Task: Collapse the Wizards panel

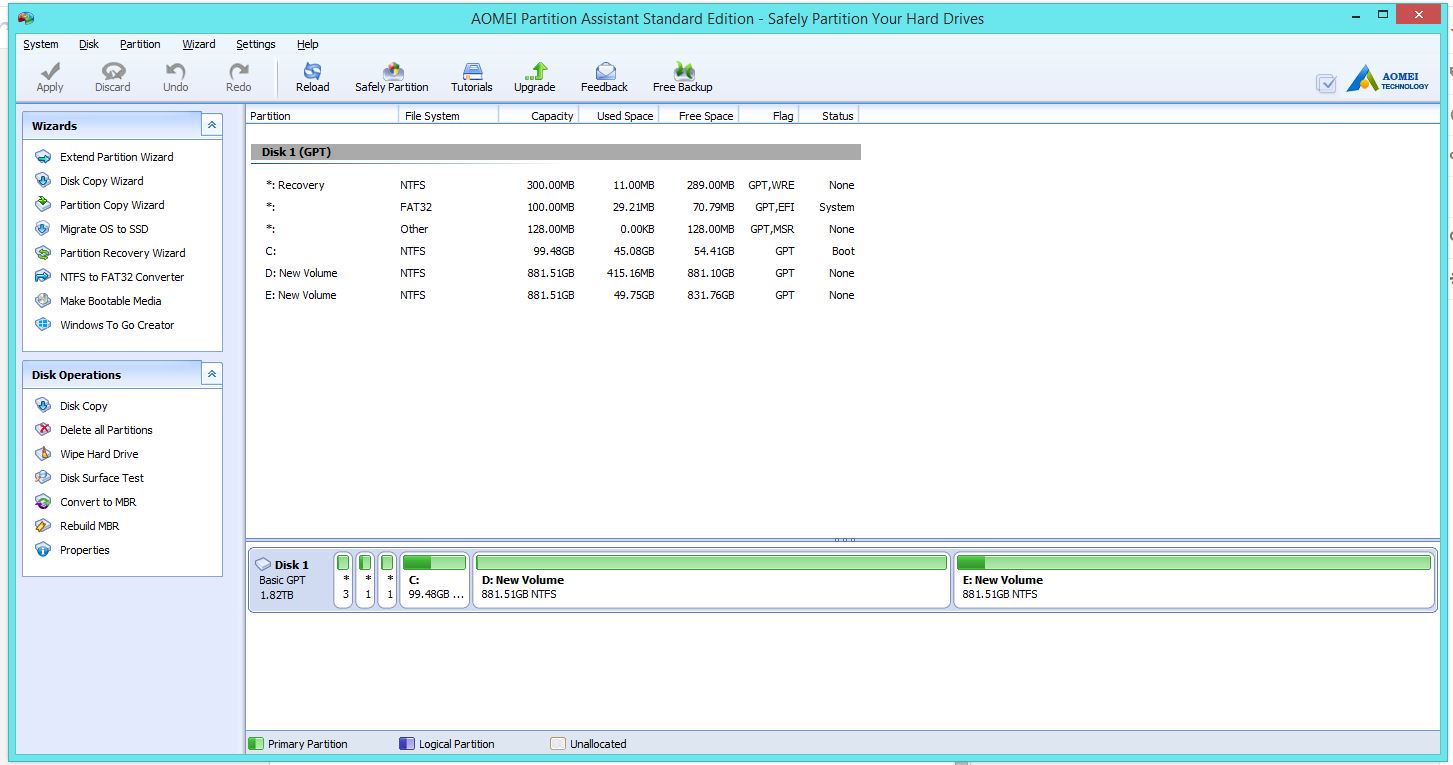Action: click(x=211, y=125)
